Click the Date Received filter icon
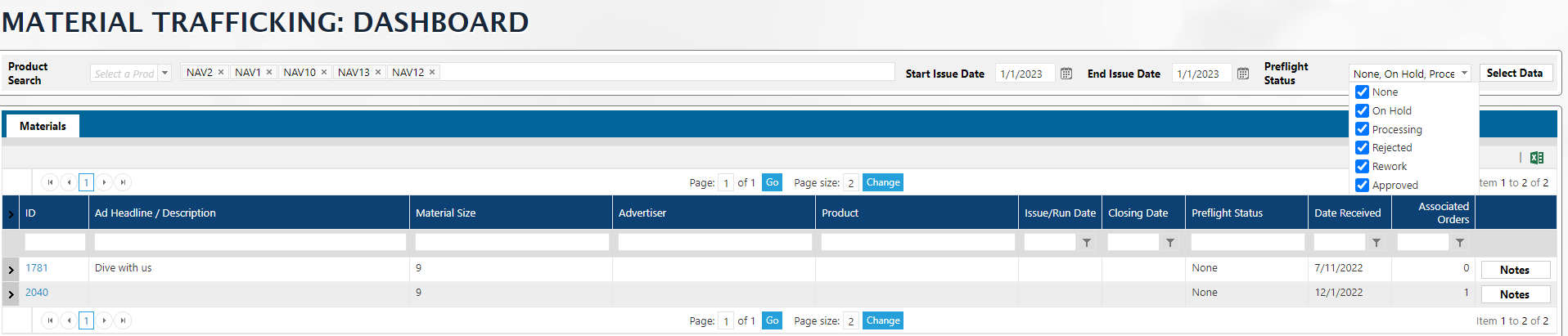Image resolution: width=1568 pixels, height=336 pixels. (1377, 243)
